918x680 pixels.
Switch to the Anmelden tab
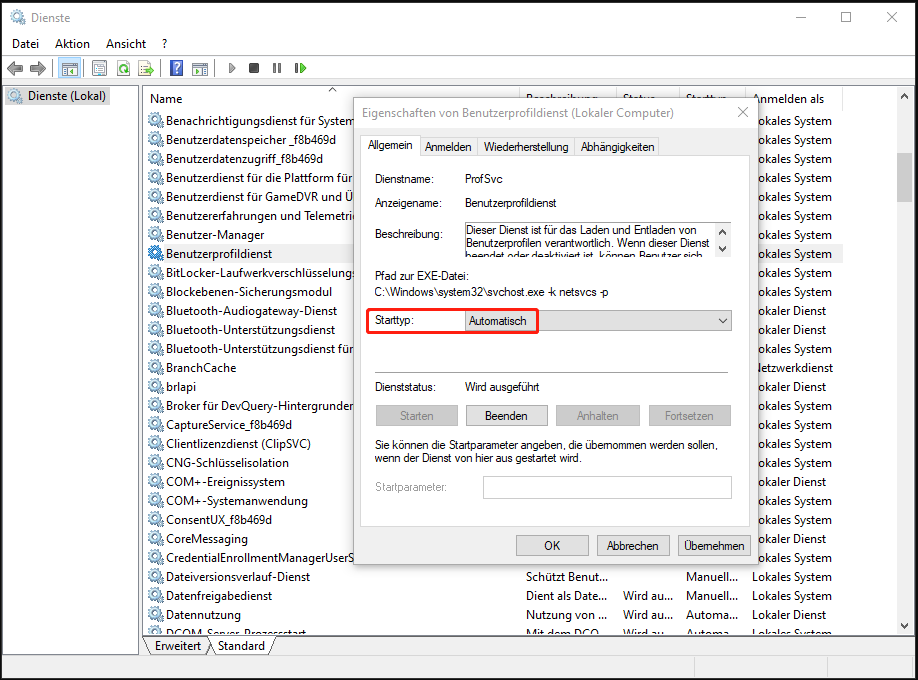coord(448,145)
